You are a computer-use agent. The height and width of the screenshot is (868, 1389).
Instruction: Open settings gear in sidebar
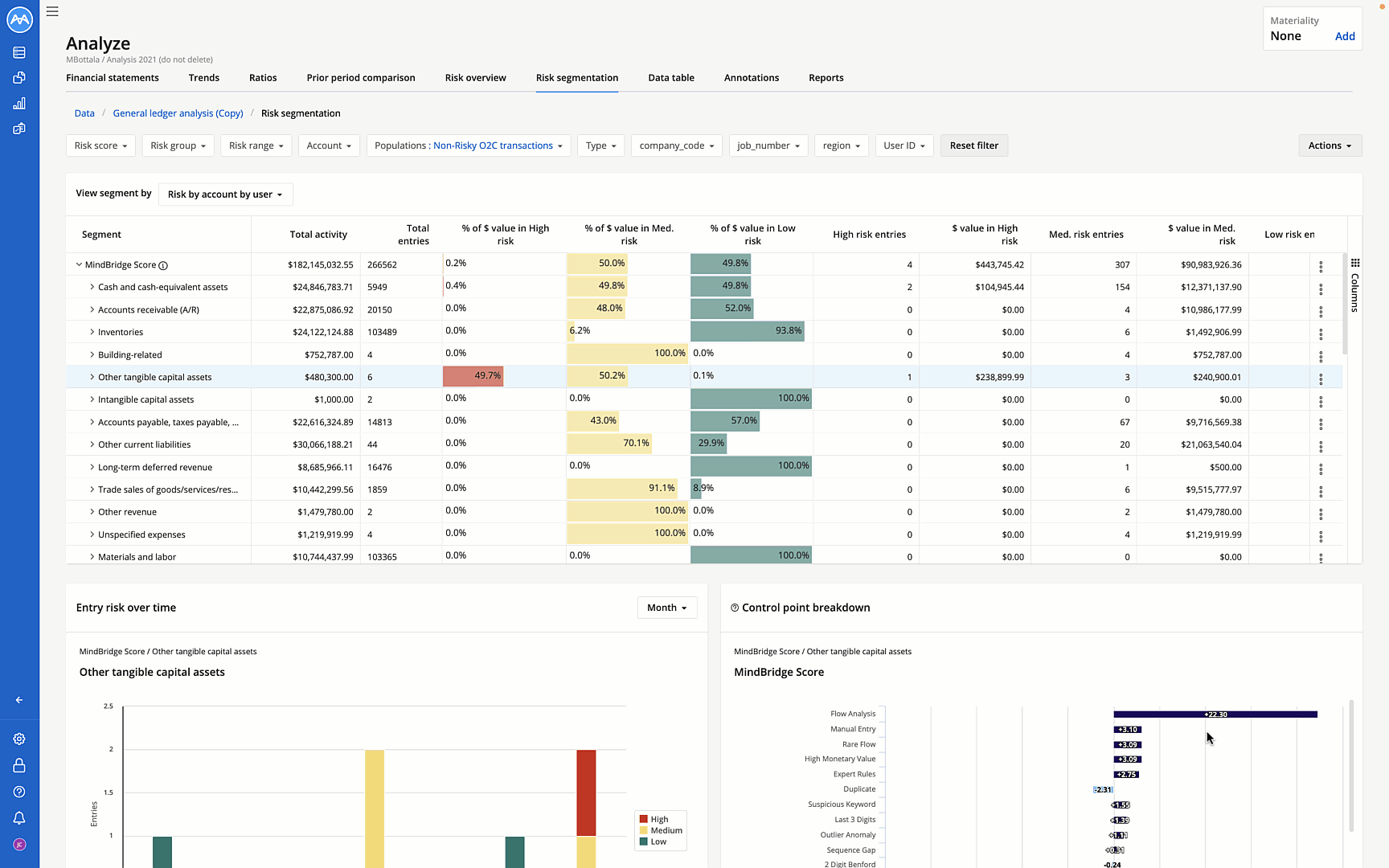pos(19,739)
